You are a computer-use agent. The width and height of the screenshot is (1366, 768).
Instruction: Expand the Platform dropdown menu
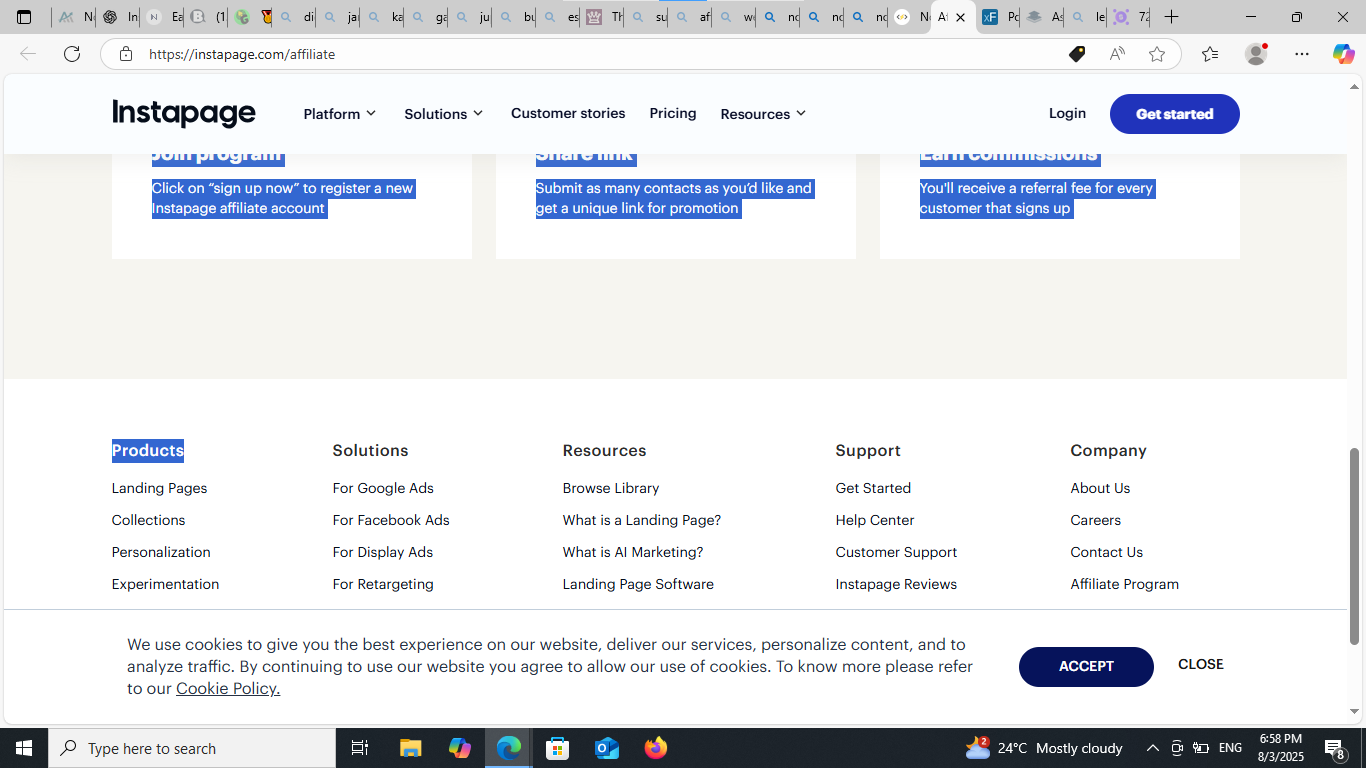tap(340, 114)
